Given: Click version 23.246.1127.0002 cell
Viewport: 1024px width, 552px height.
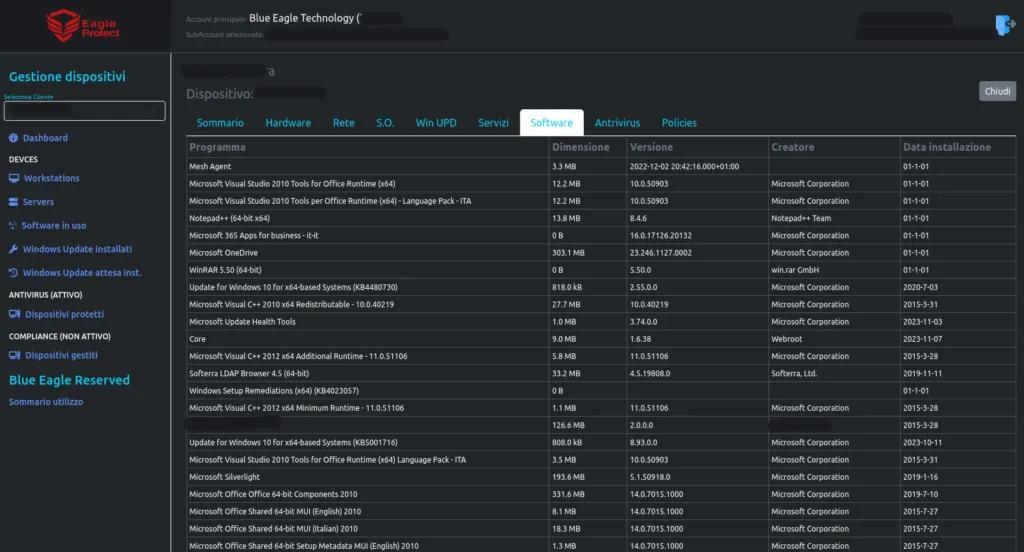Looking at the screenshot, I should click(697, 253).
